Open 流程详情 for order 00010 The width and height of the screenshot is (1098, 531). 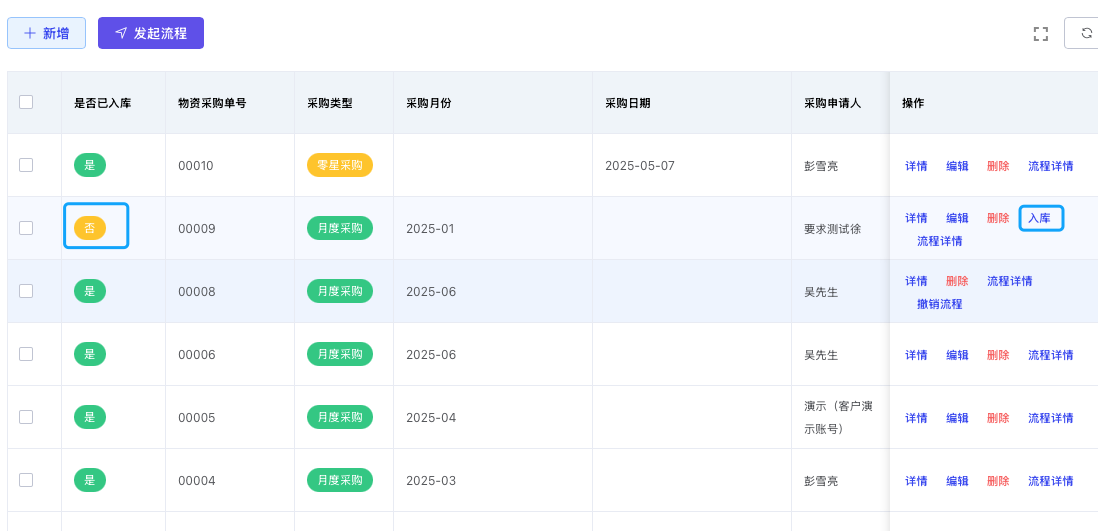pos(1050,166)
